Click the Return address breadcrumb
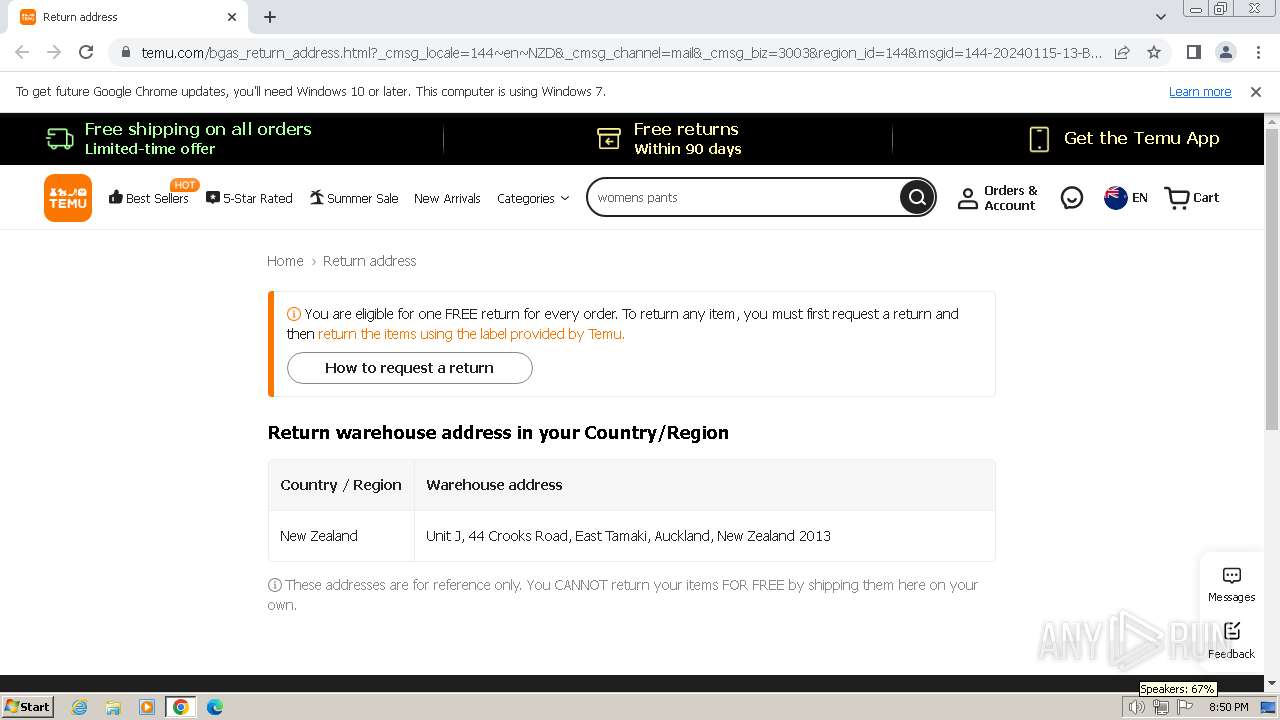Viewport: 1280px width, 720px height. (x=369, y=261)
